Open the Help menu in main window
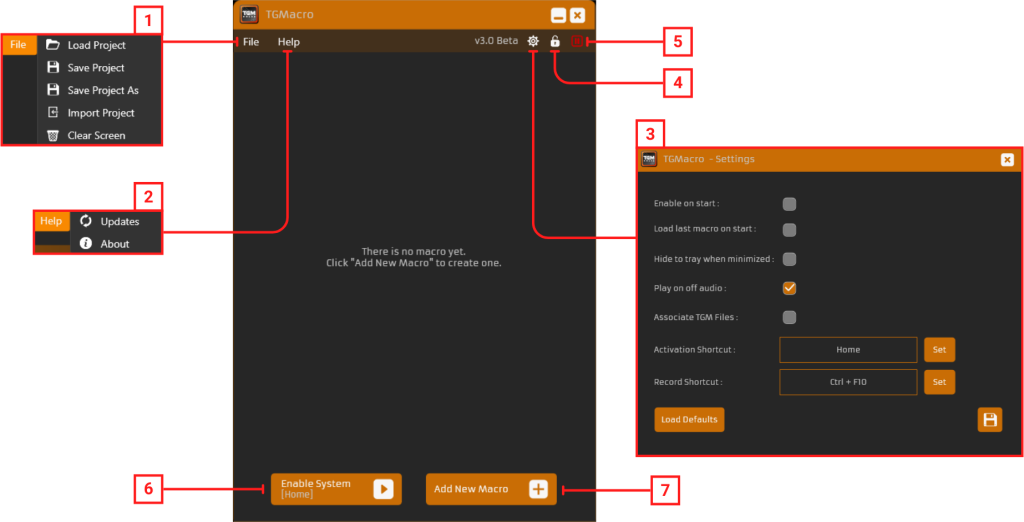 pyautogui.click(x=288, y=42)
